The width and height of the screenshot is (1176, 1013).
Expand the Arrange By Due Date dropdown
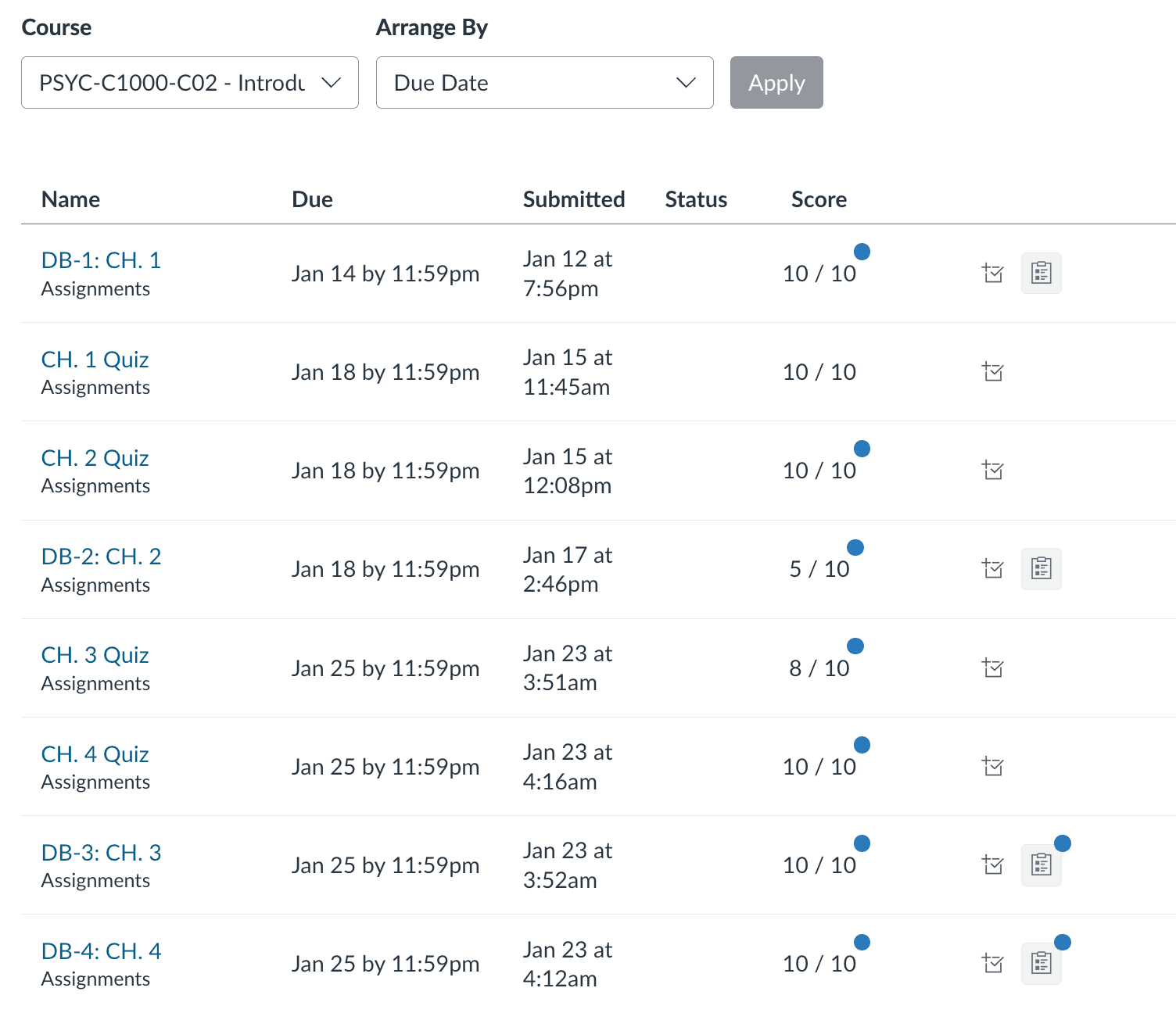pos(544,83)
